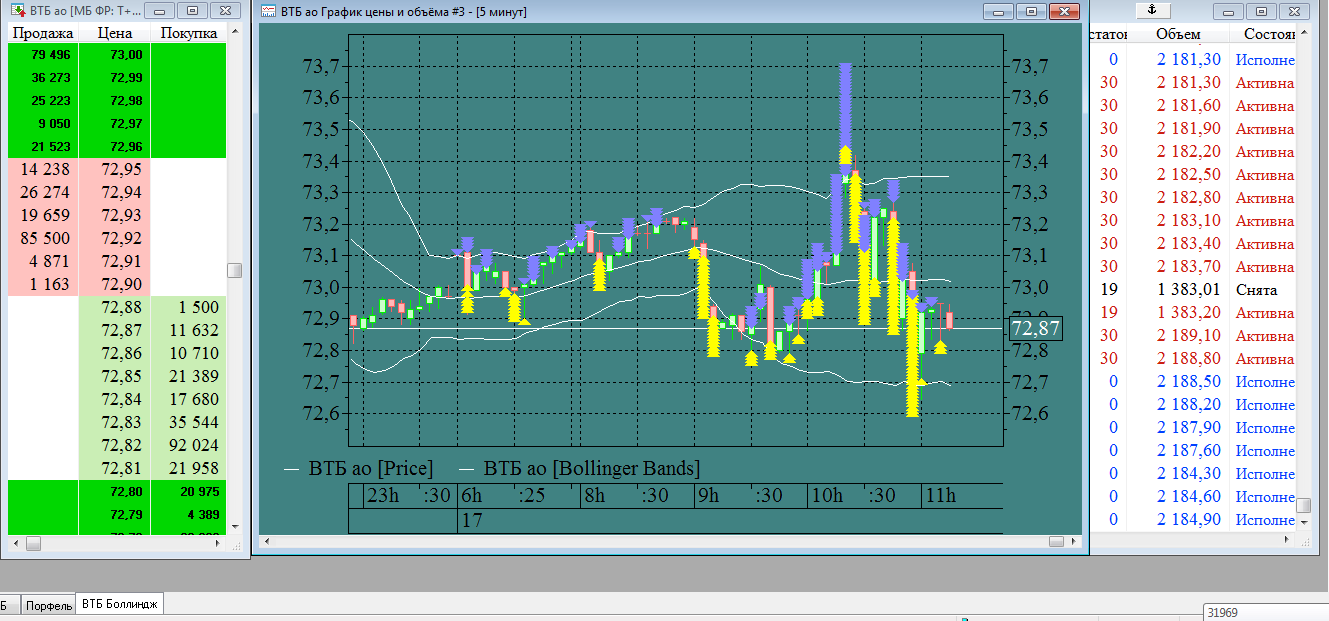Select the 2 189,10 volume cell
This screenshot has height=621, width=1329.
[1178, 336]
